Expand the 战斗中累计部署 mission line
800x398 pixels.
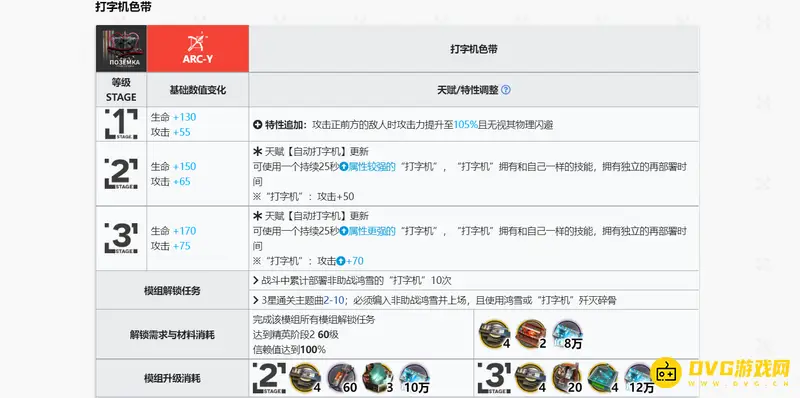pyautogui.click(x=352, y=280)
